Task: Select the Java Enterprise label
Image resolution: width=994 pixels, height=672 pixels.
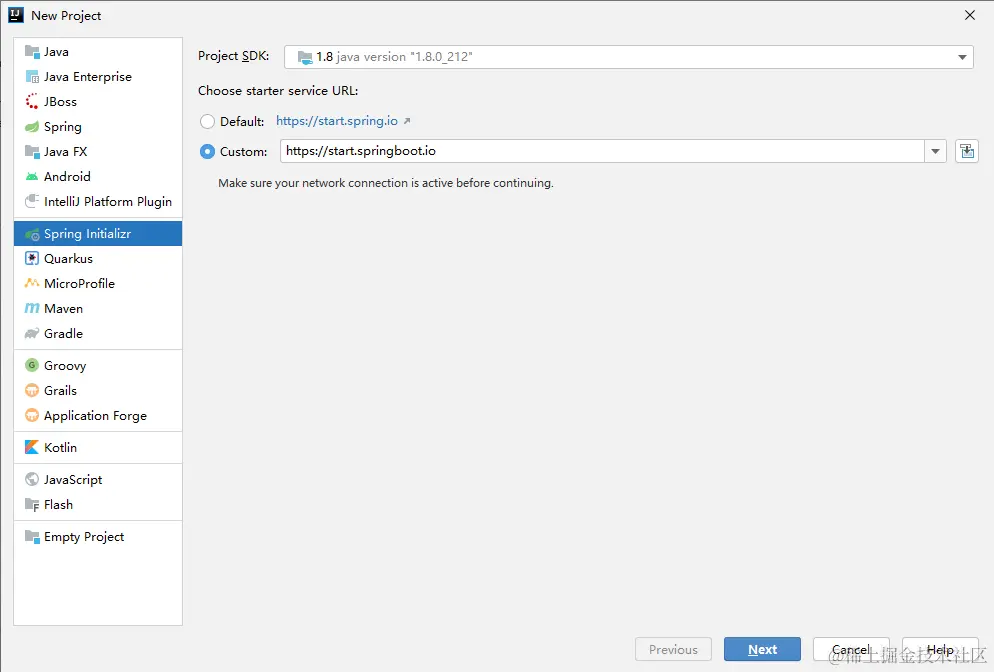Action: (x=87, y=77)
